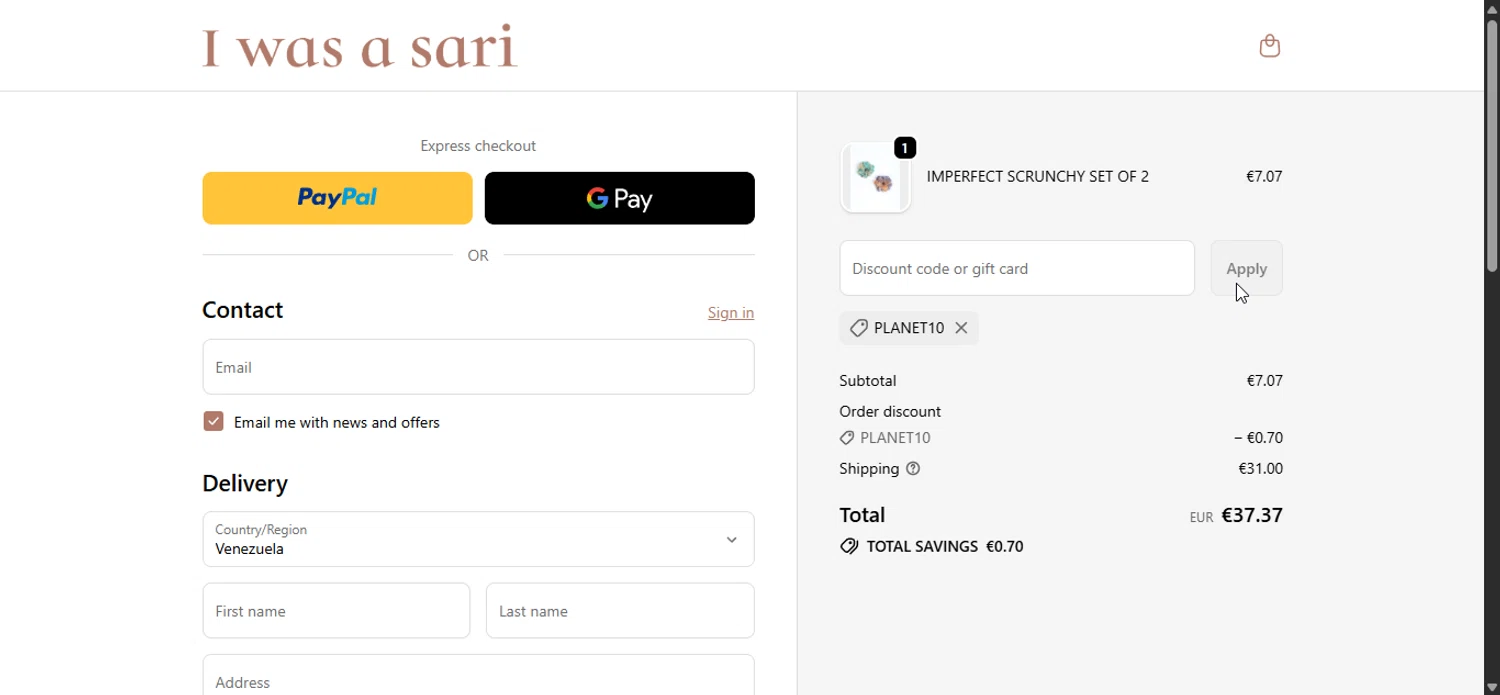Click the − €0.70 discount amount

pos(1258,438)
